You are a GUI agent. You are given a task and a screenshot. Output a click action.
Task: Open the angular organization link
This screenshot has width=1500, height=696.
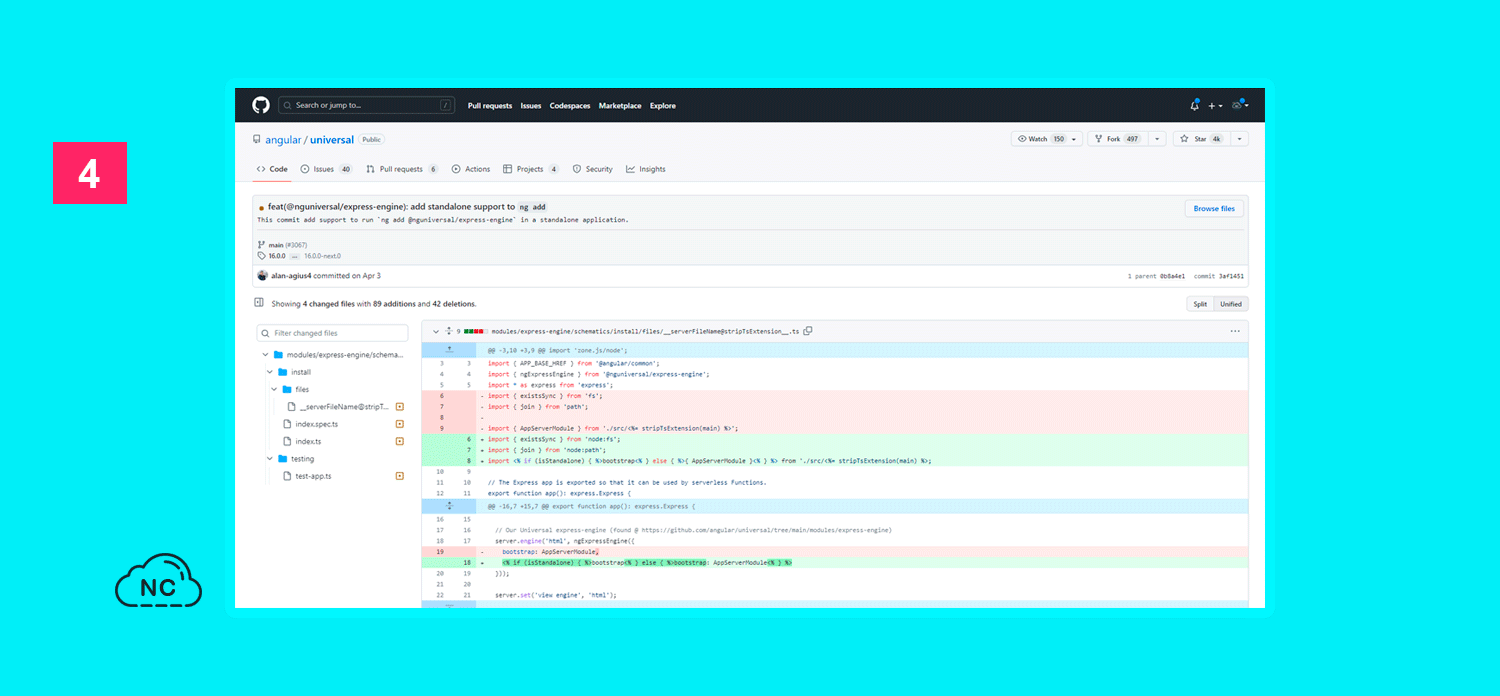point(283,140)
